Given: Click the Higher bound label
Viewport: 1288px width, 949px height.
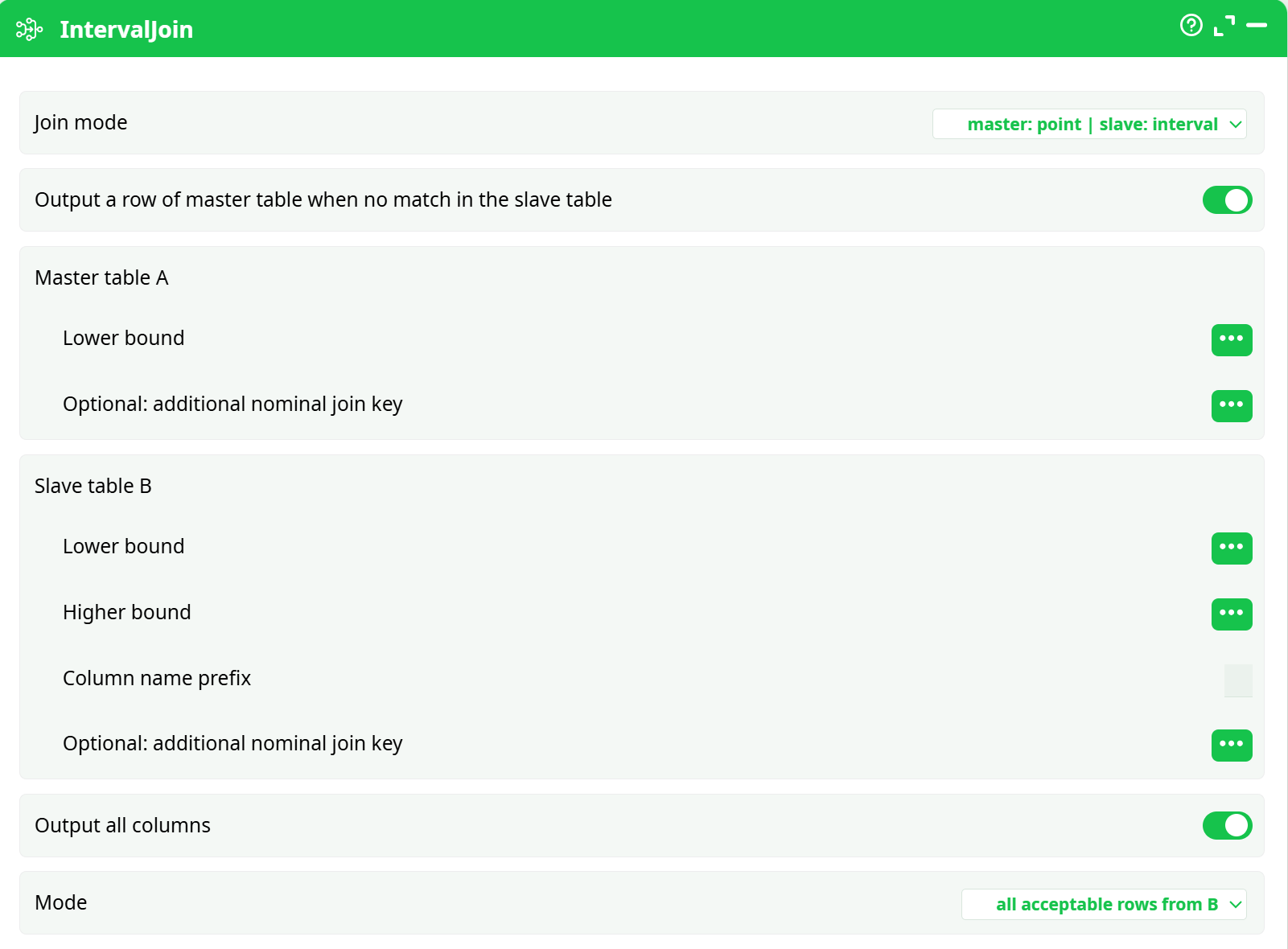Looking at the screenshot, I should pyautogui.click(x=127, y=612).
